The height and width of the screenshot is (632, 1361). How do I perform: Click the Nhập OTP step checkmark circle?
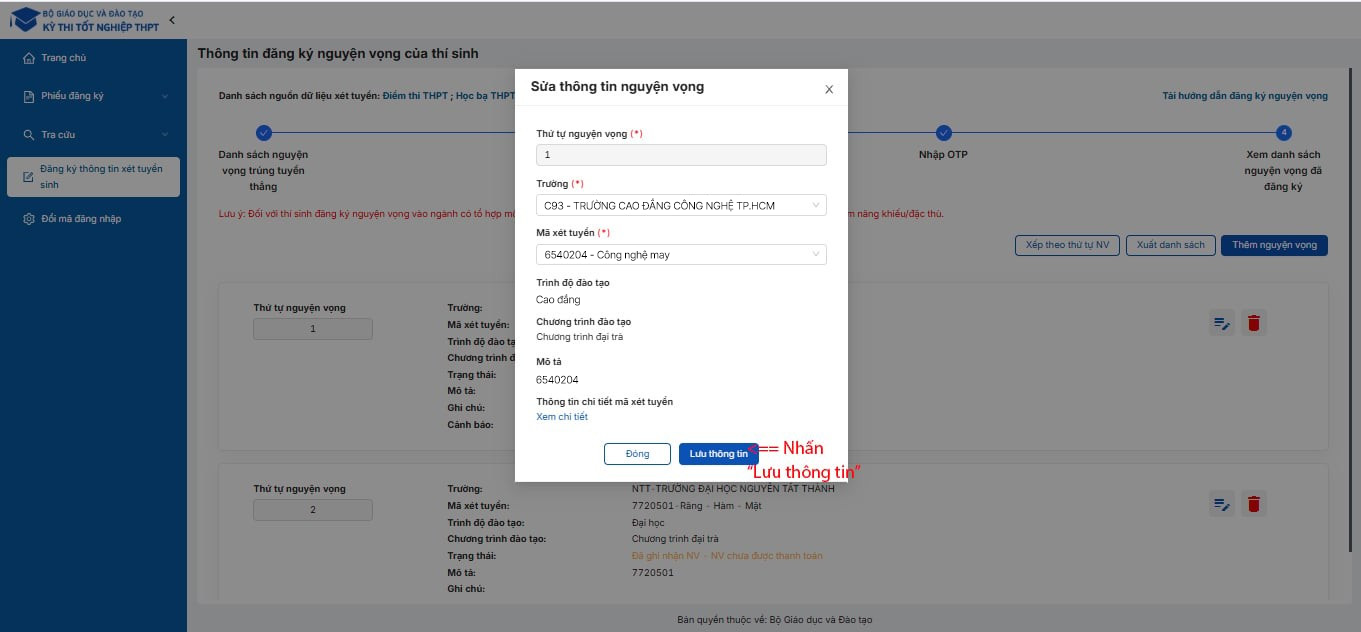point(943,132)
